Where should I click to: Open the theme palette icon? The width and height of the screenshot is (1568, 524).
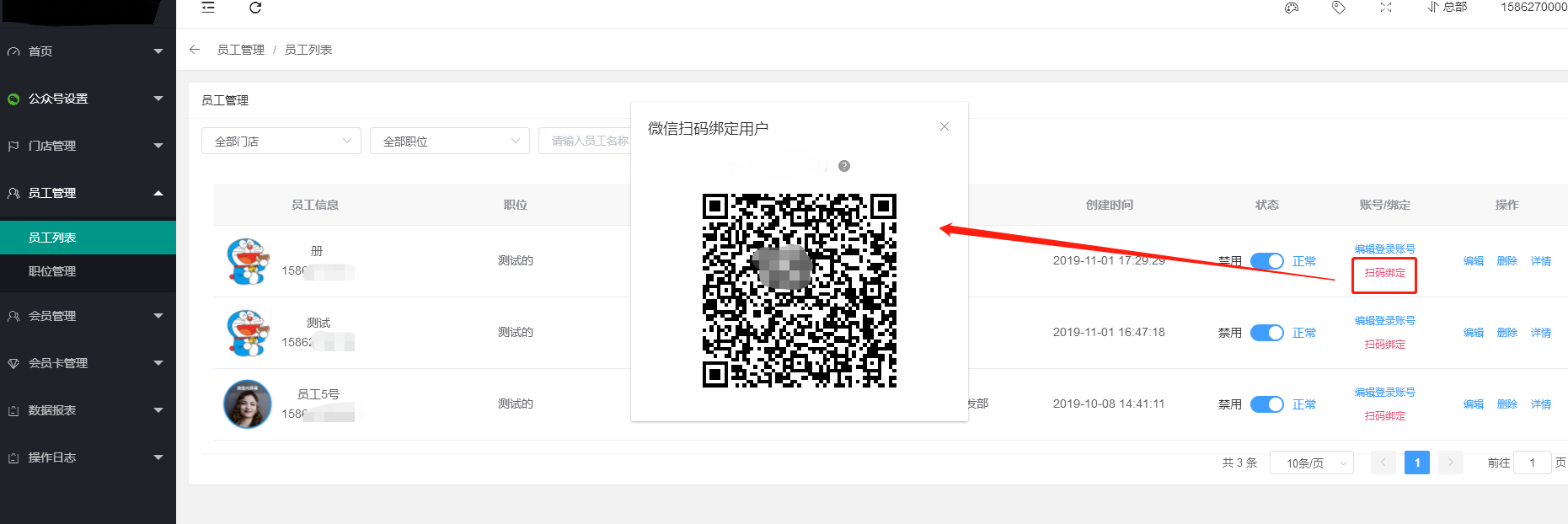(x=1292, y=8)
